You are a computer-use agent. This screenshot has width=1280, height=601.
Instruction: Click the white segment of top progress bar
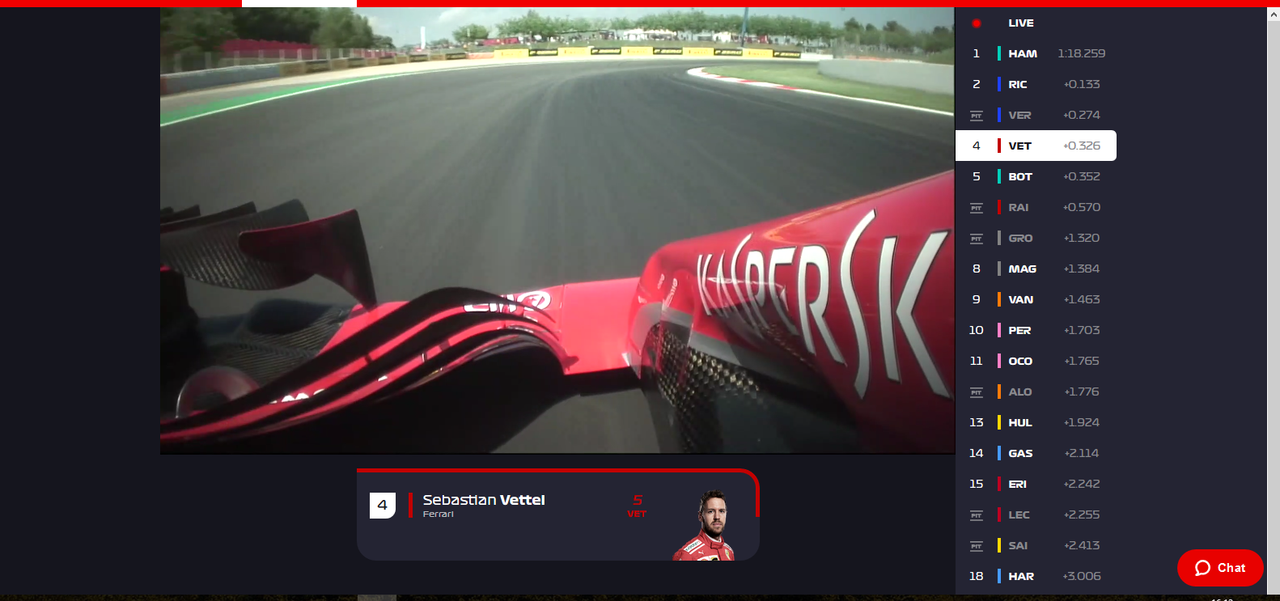click(299, 3)
